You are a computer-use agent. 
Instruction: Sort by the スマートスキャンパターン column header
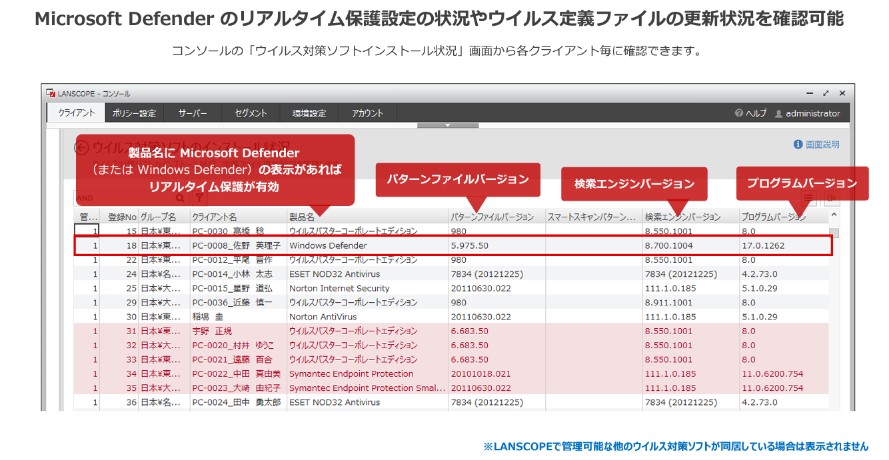click(594, 217)
